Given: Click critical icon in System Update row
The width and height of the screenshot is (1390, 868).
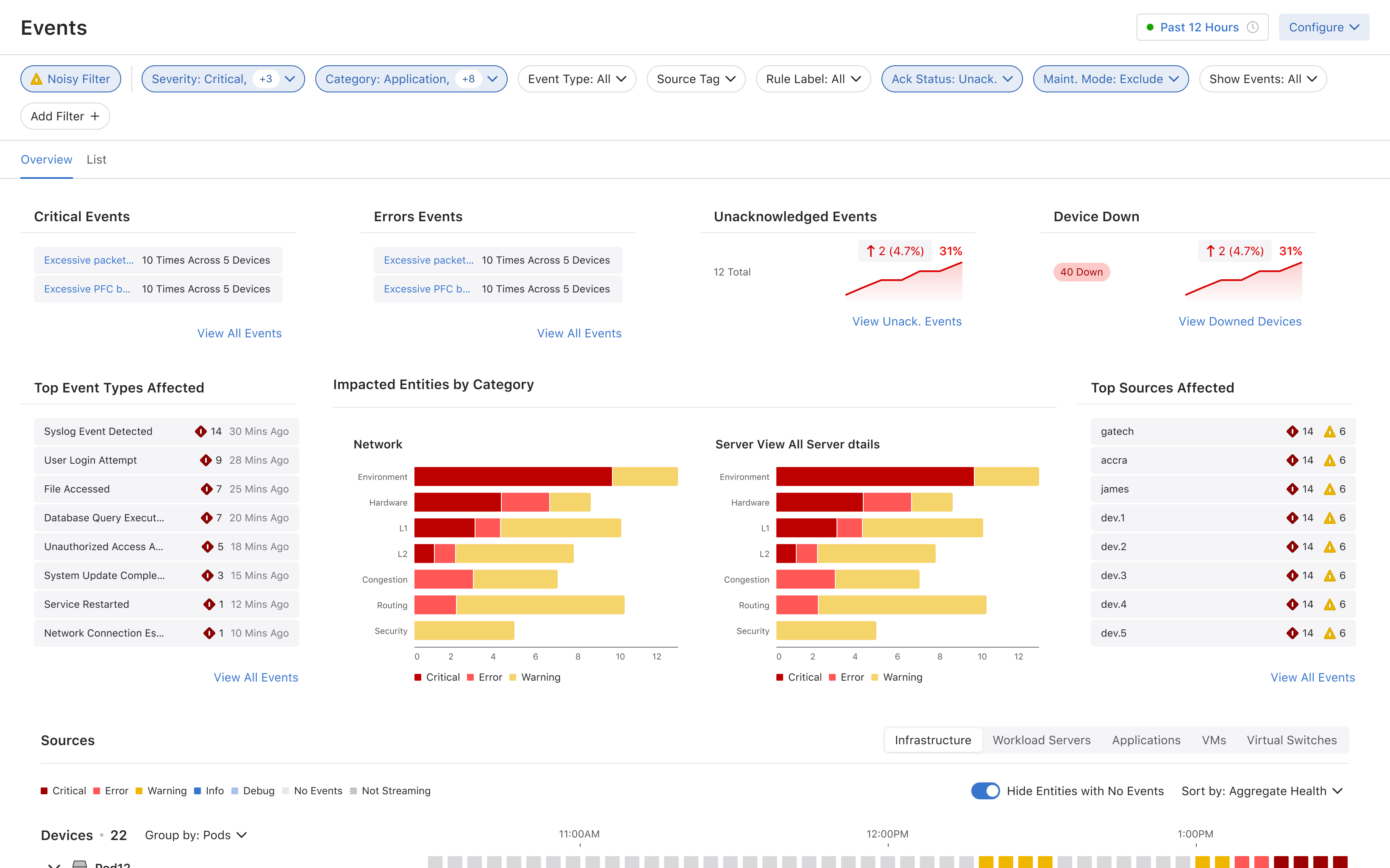Looking at the screenshot, I should tap(208, 575).
